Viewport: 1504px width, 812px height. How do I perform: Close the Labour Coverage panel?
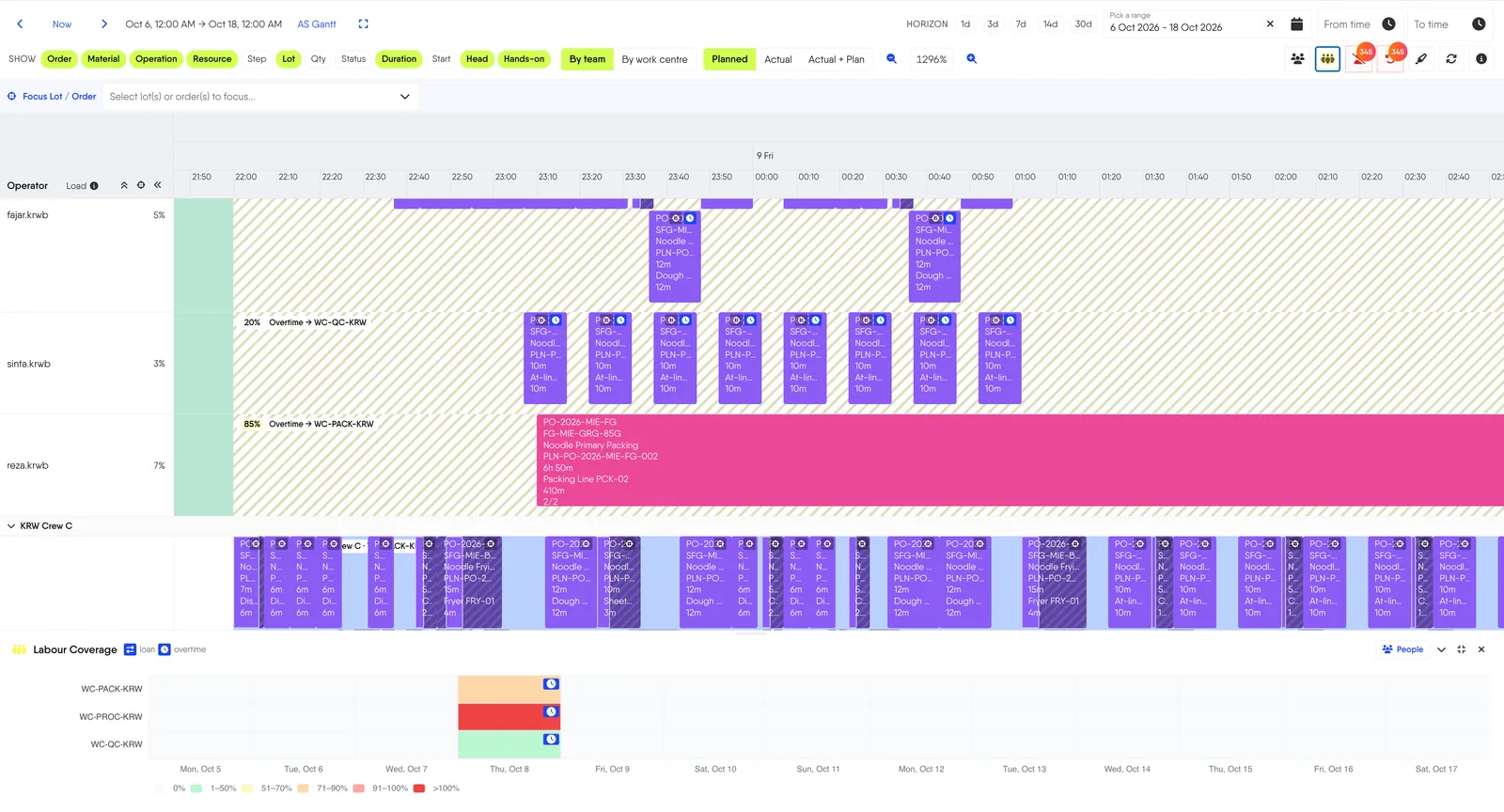1481,649
